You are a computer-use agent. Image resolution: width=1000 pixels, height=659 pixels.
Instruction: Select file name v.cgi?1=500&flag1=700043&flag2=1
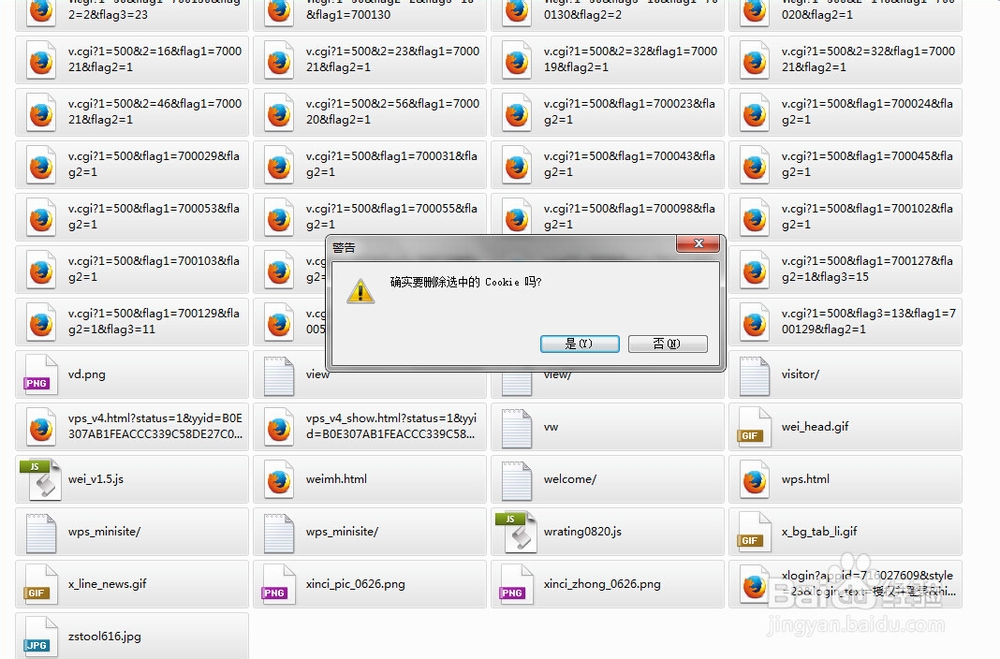coord(629,164)
